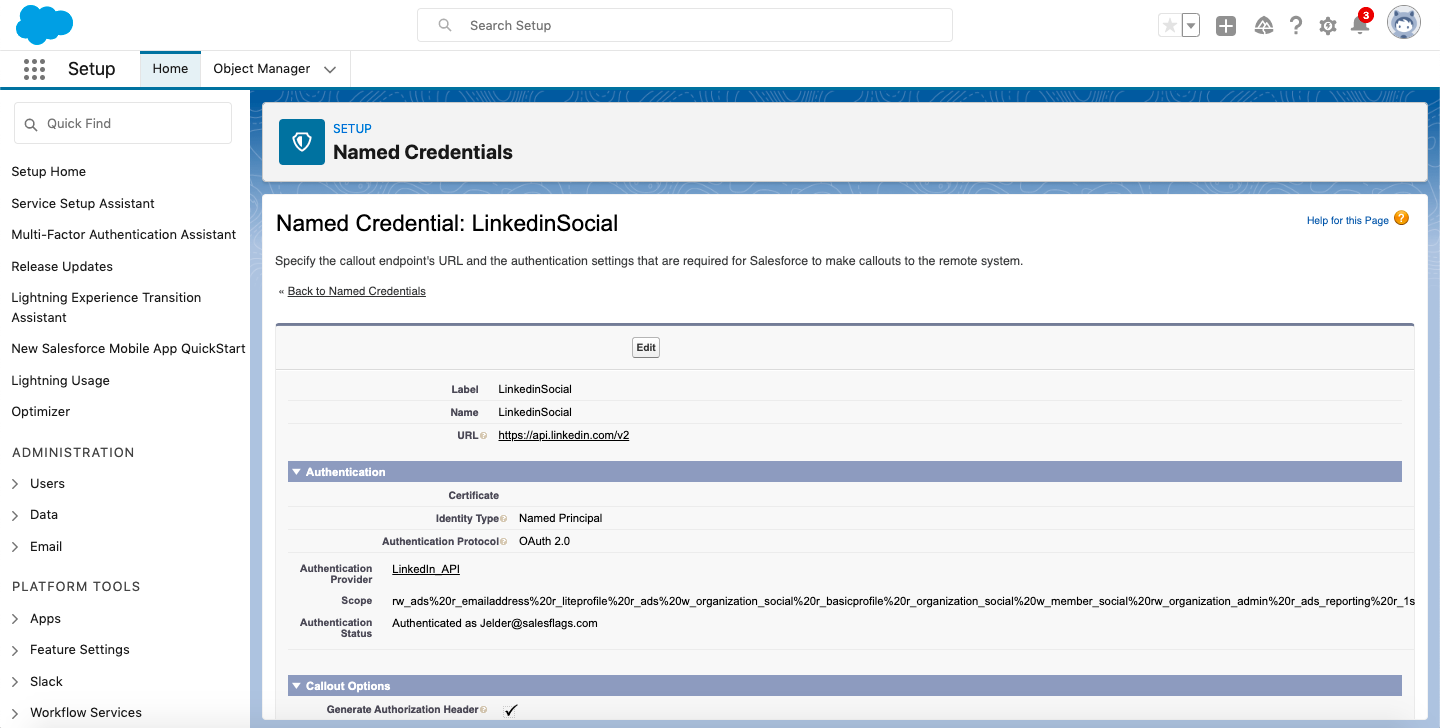Open the user avatar profile menu

click(1404, 24)
